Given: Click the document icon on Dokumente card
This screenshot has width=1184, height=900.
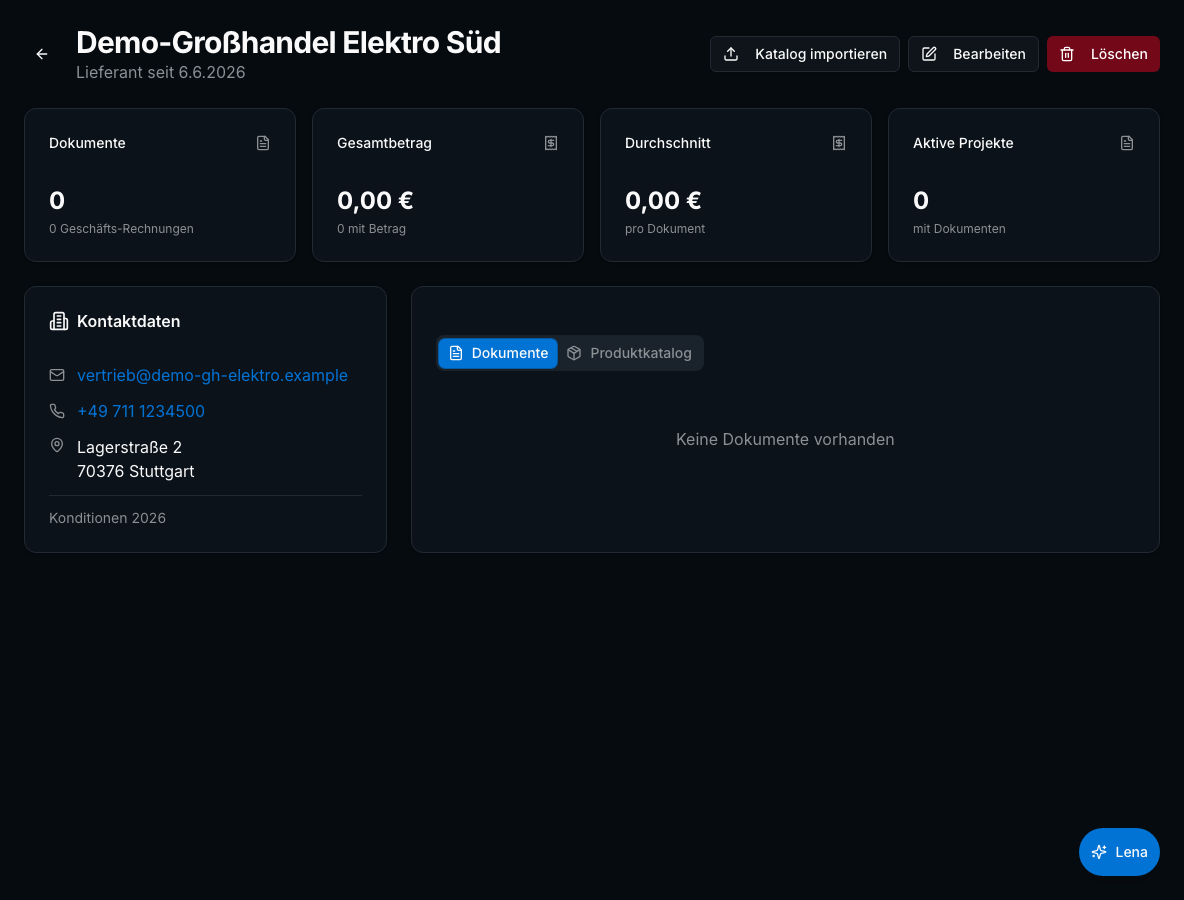Looking at the screenshot, I should 263,143.
